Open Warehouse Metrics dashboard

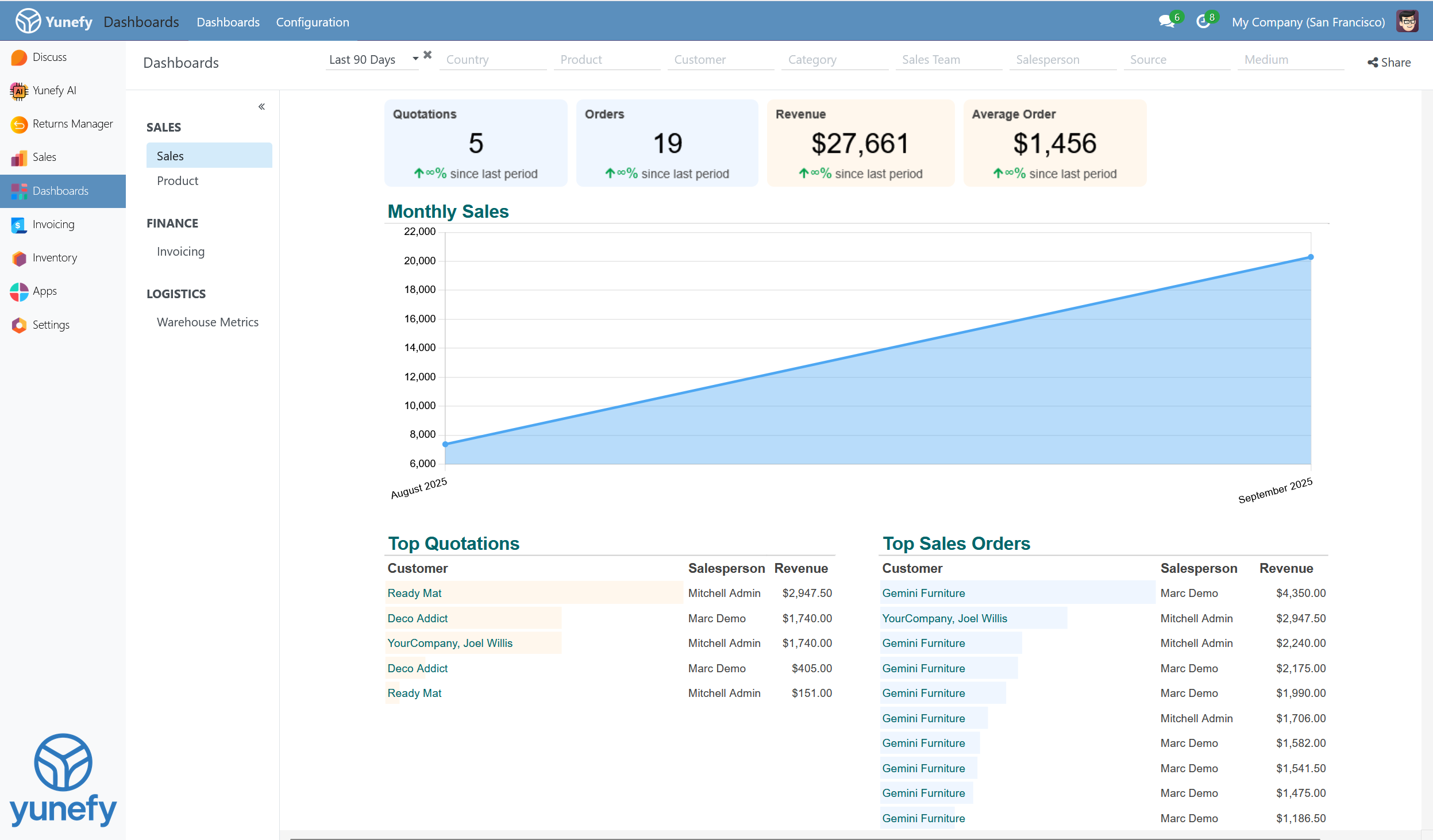(207, 322)
